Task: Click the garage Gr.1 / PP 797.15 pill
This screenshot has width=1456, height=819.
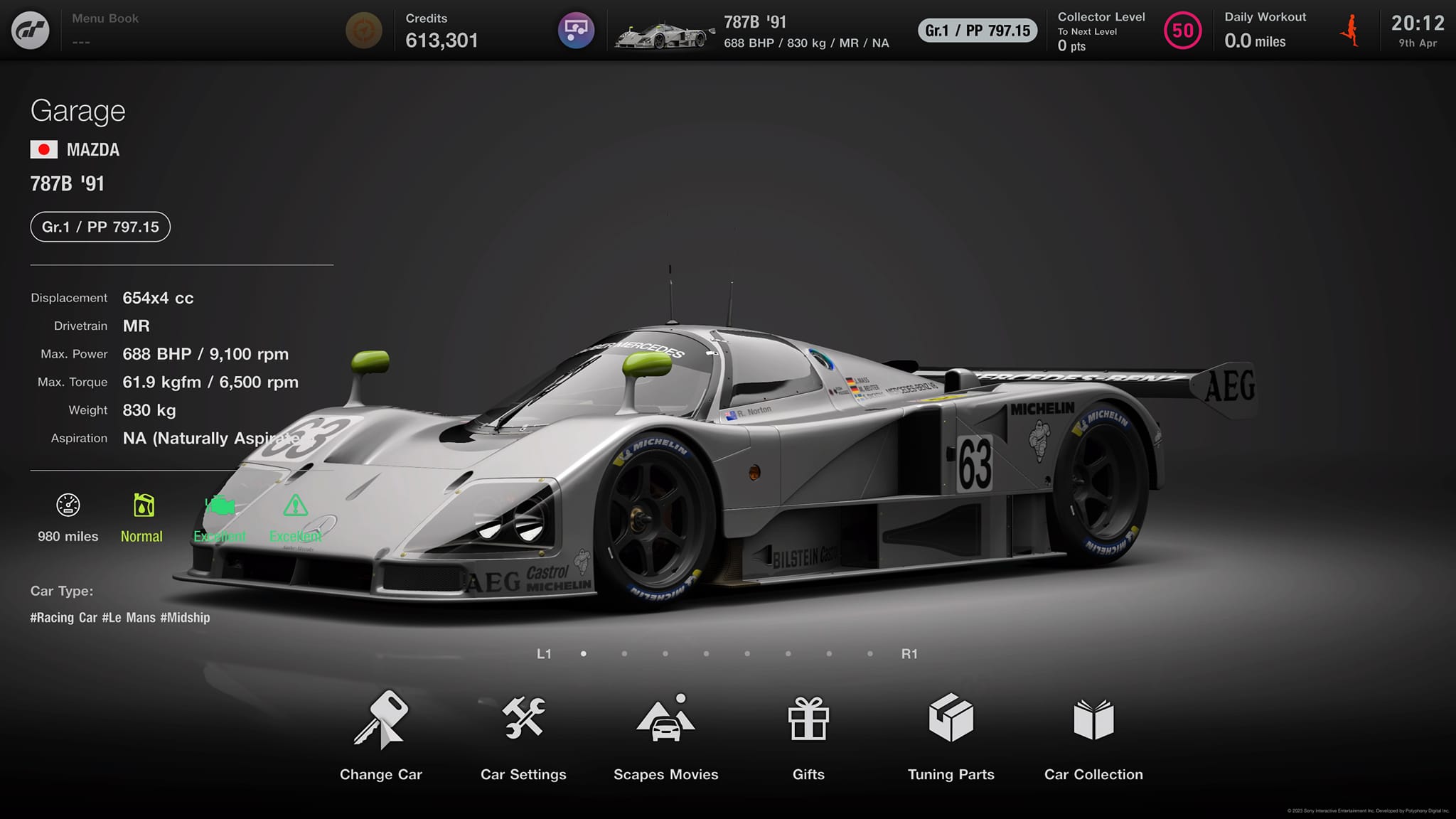Action: (x=100, y=227)
